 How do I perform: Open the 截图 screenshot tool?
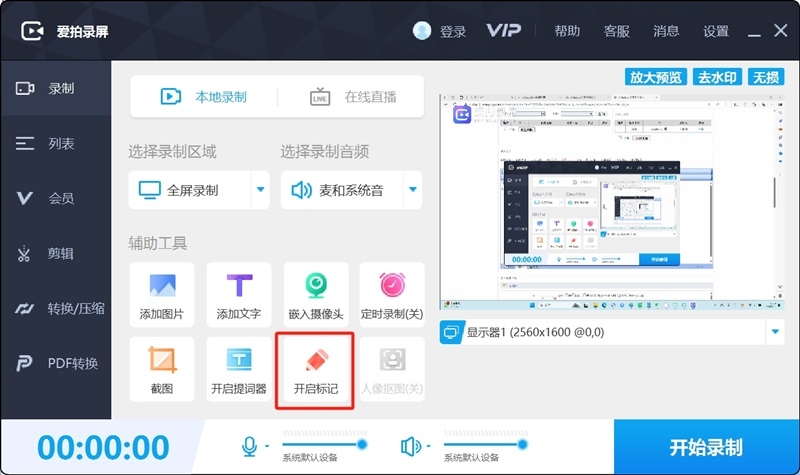pyautogui.click(x=162, y=369)
